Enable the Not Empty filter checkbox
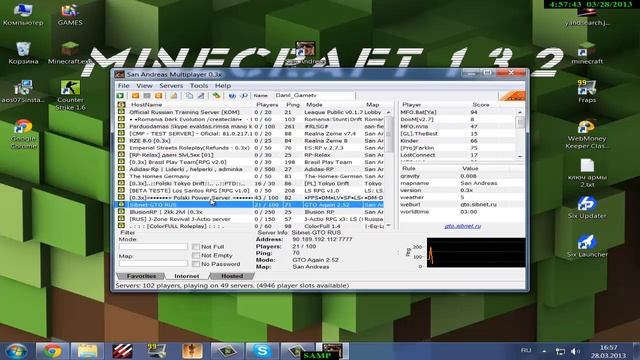Screen dimensions: 640x360 click(196, 256)
